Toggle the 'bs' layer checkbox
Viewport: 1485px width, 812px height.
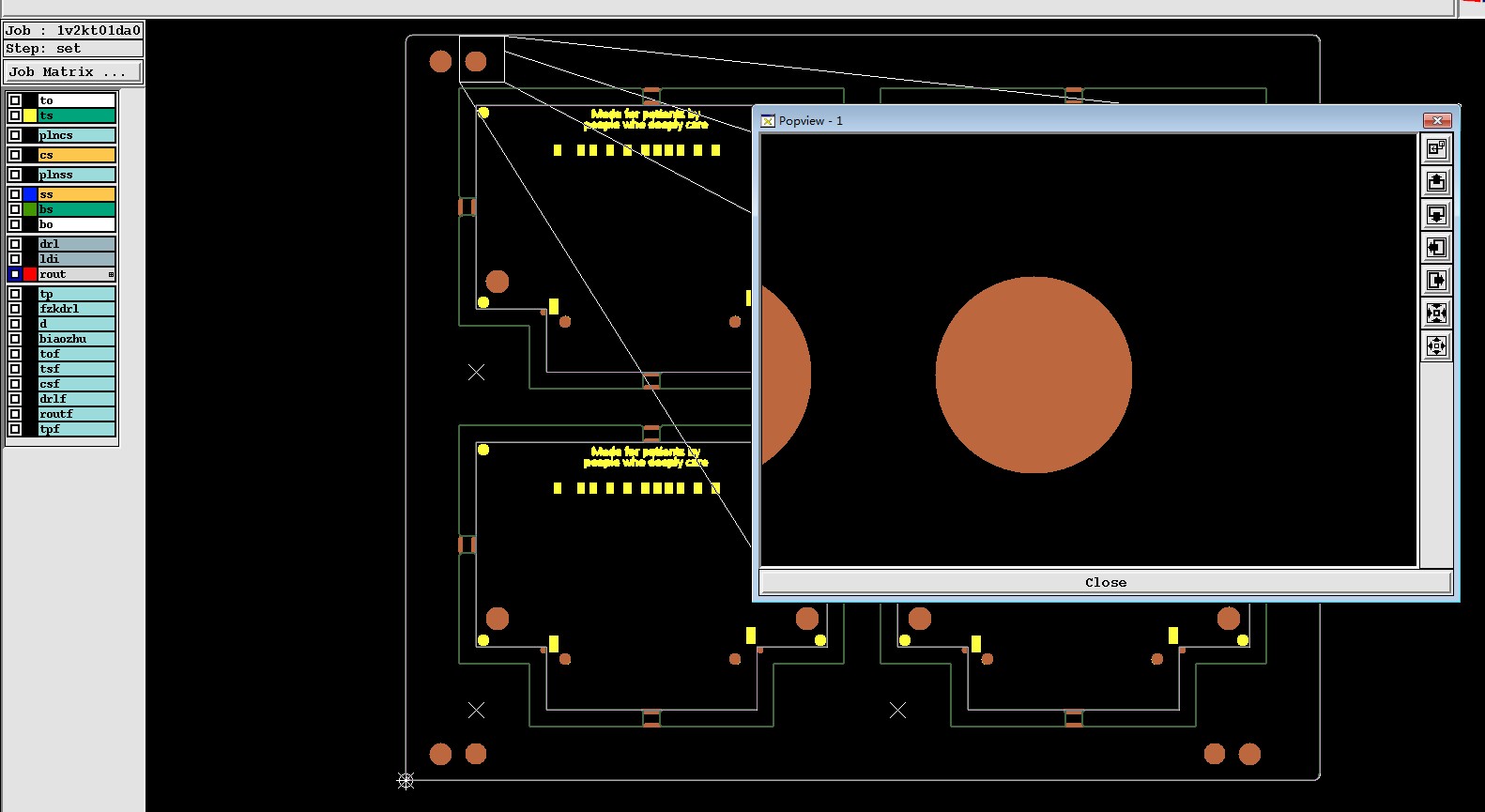[x=15, y=209]
